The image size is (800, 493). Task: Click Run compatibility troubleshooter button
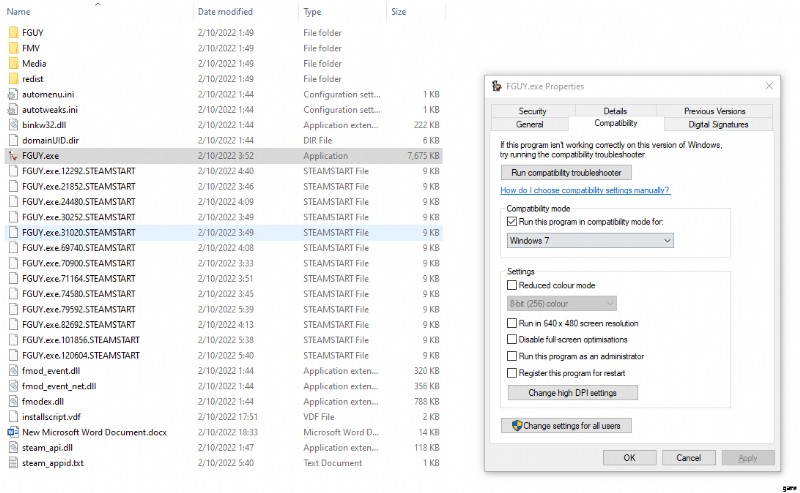pyautogui.click(x=566, y=172)
